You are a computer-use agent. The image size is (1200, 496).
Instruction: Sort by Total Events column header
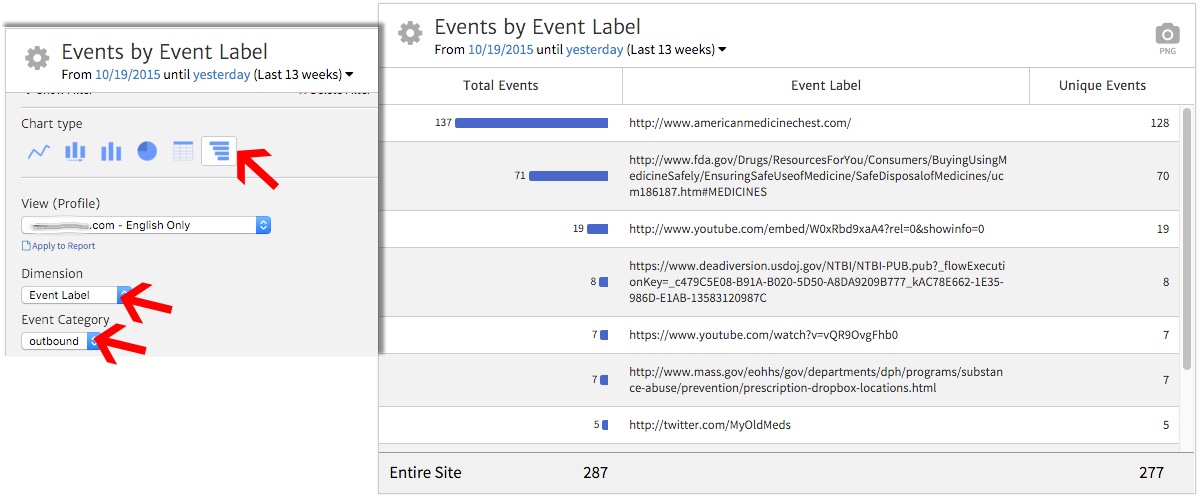[x=501, y=86]
